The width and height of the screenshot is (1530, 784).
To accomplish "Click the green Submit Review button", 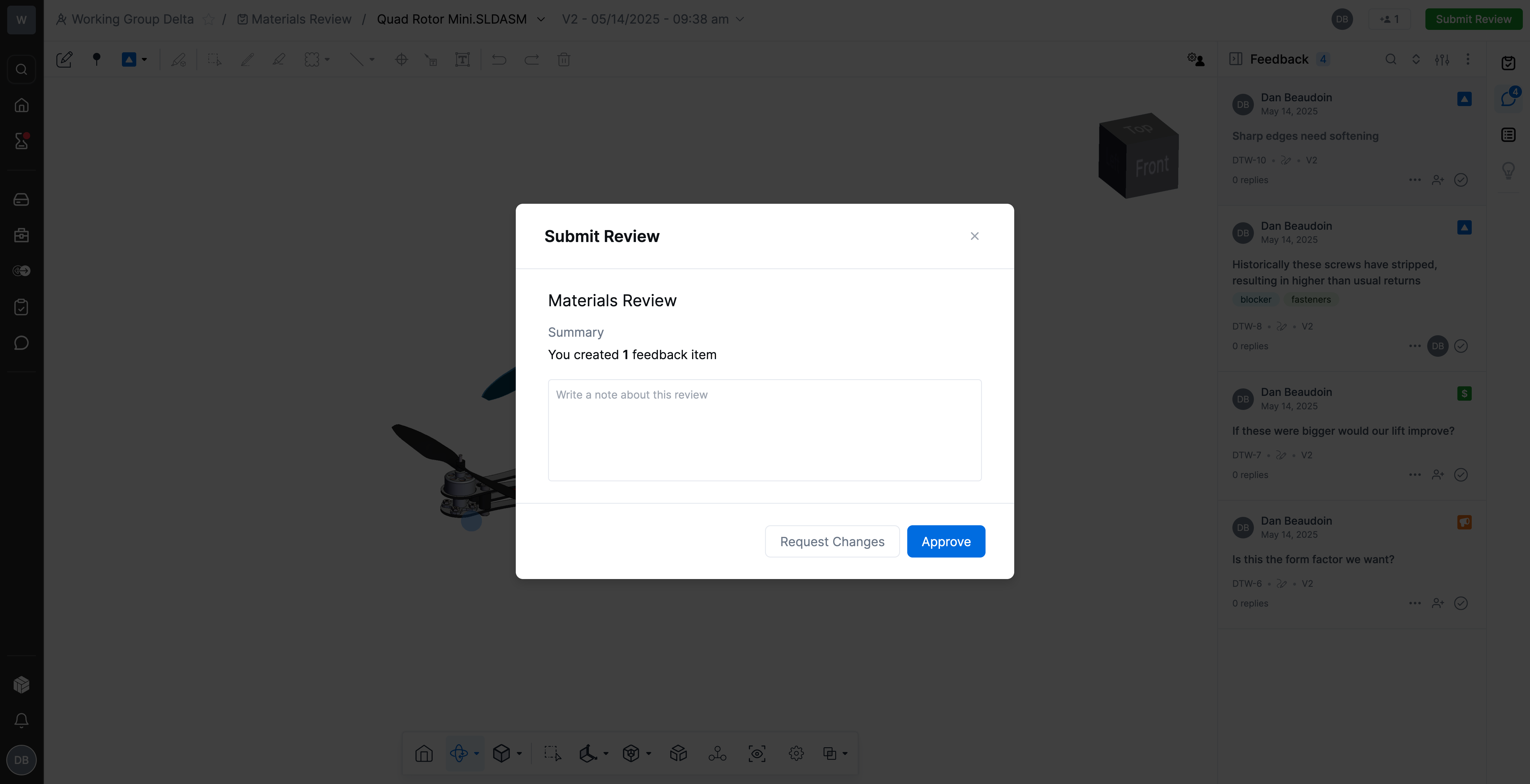I will [1473, 19].
